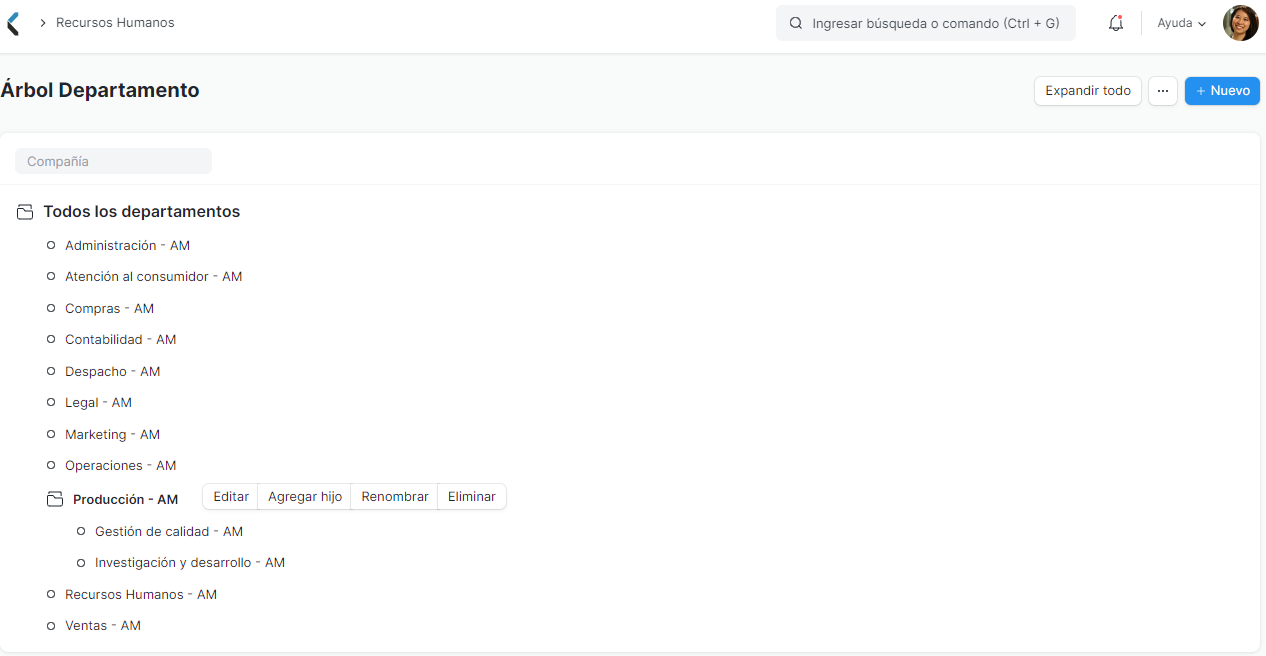Image resolution: width=1266 pixels, height=656 pixels.
Task: Click the Todos los departamentos root label
Action: pyautogui.click(x=141, y=212)
